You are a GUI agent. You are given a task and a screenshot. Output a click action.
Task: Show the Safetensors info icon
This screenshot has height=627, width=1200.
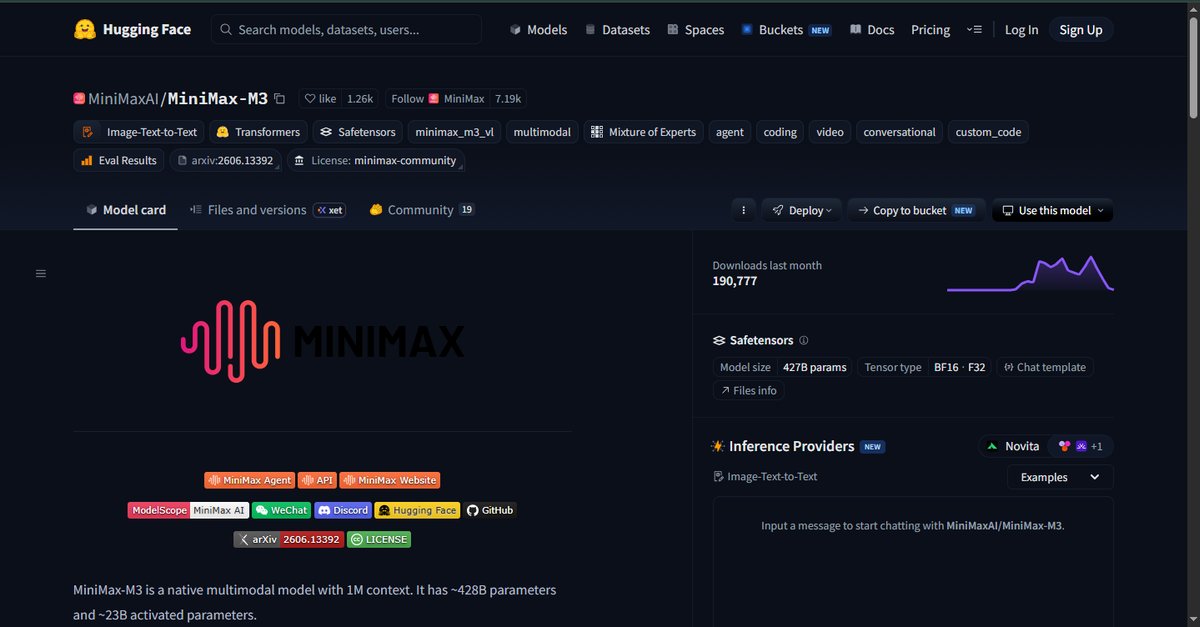point(804,340)
